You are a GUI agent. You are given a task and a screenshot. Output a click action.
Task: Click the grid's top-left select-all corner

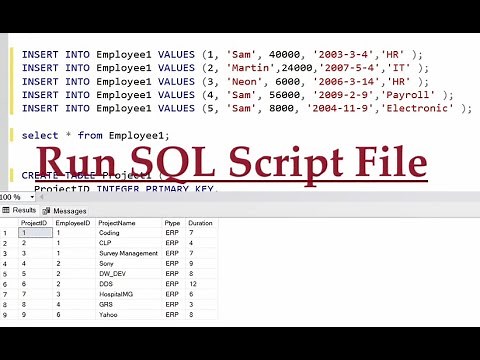[x=9, y=223]
